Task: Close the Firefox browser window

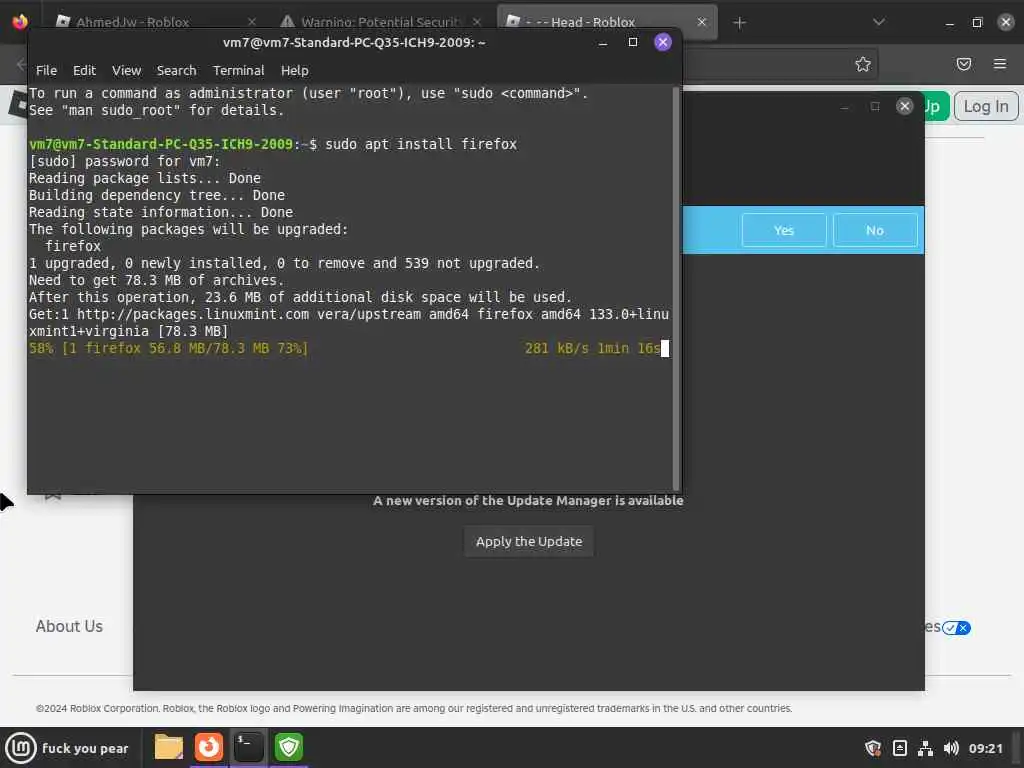Action: click(1006, 22)
